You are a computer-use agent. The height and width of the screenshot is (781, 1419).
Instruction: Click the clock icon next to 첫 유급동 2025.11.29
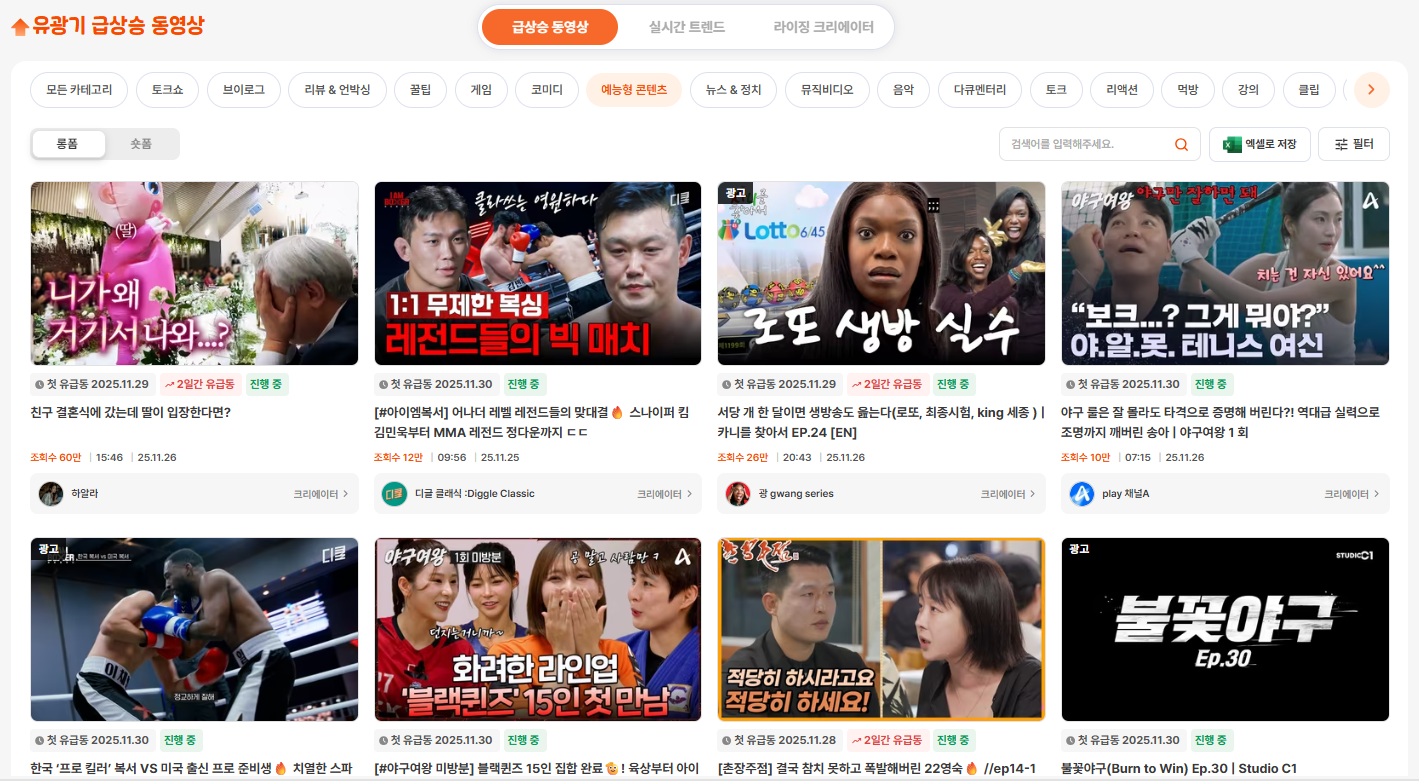pyautogui.click(x=38, y=383)
